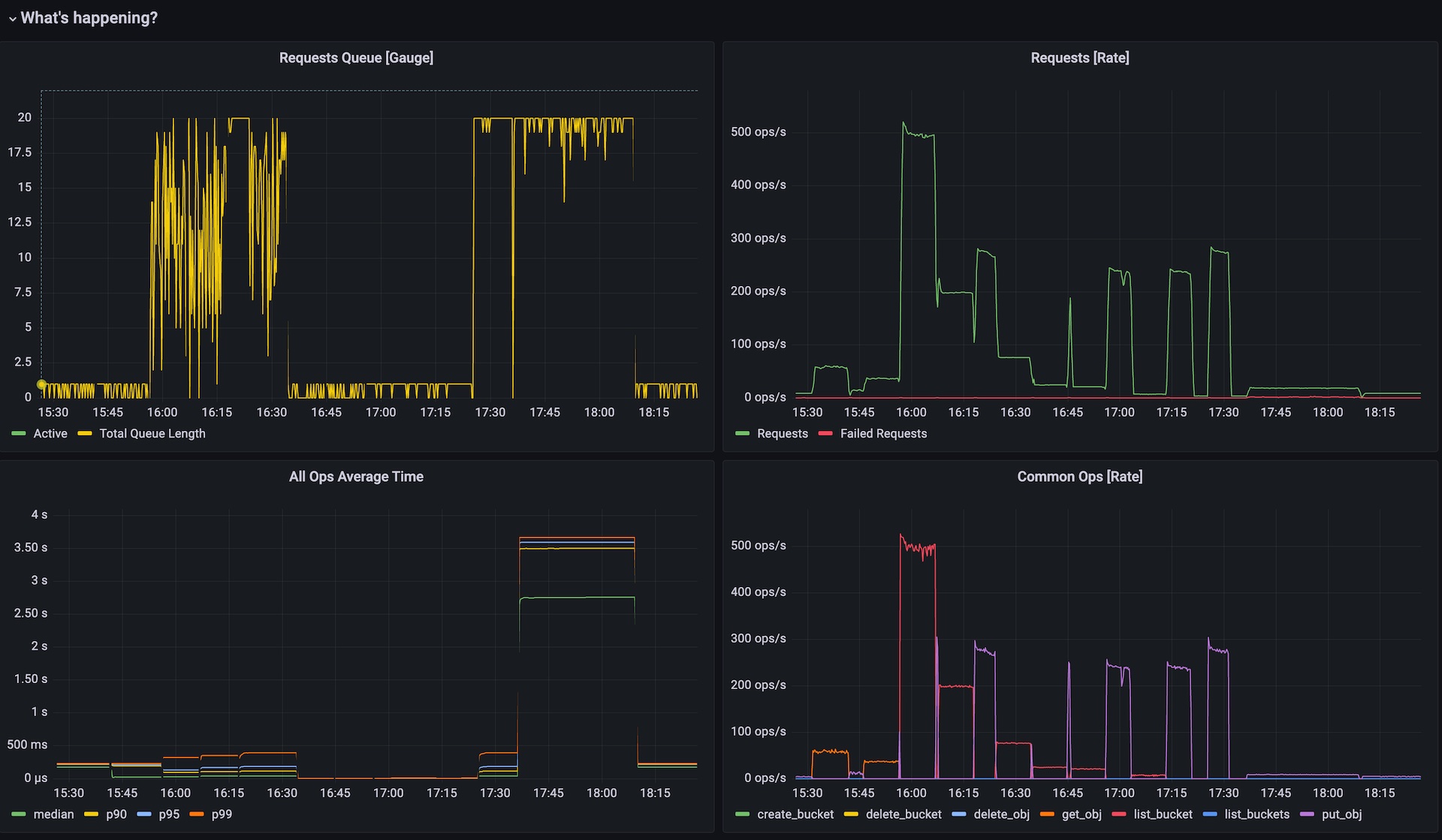Open the All Ops Average Time panel title

tap(356, 477)
